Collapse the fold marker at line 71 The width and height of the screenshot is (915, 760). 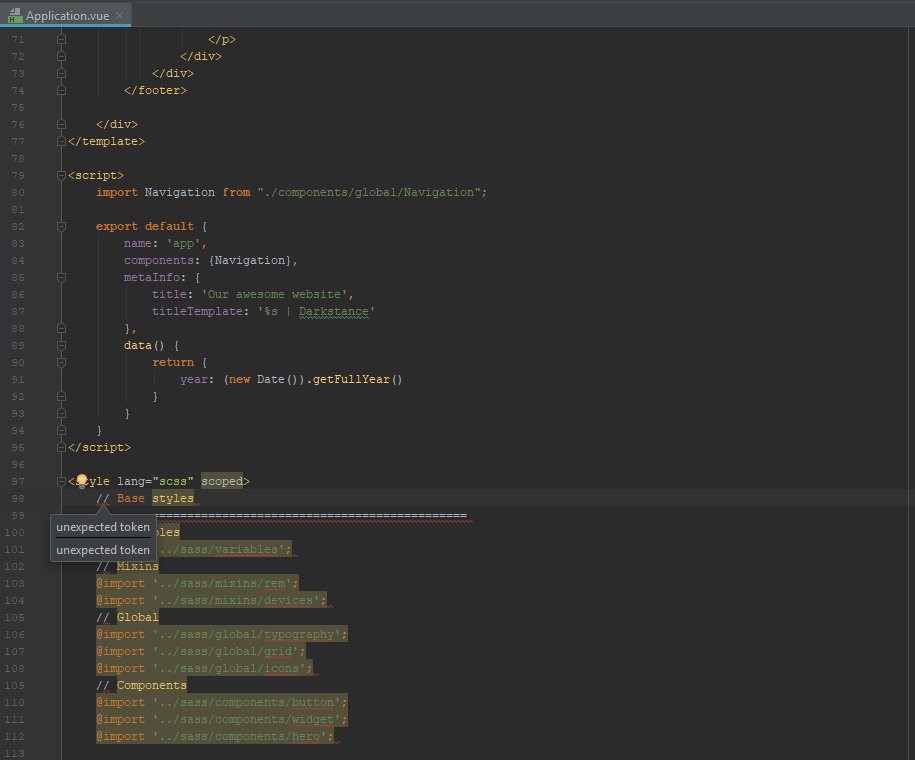click(x=61, y=40)
